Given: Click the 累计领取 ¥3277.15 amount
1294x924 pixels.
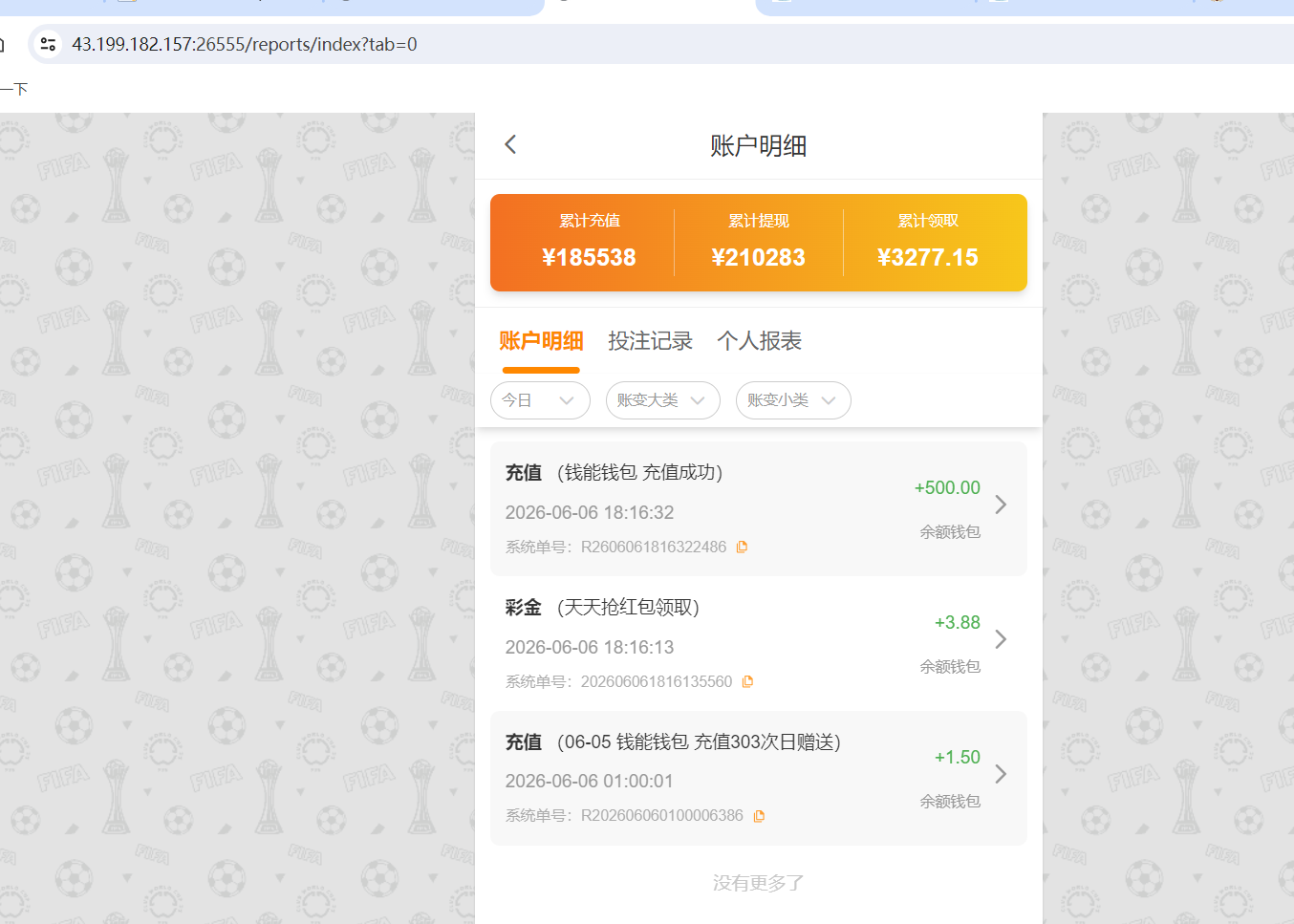Looking at the screenshot, I should click(x=927, y=257).
